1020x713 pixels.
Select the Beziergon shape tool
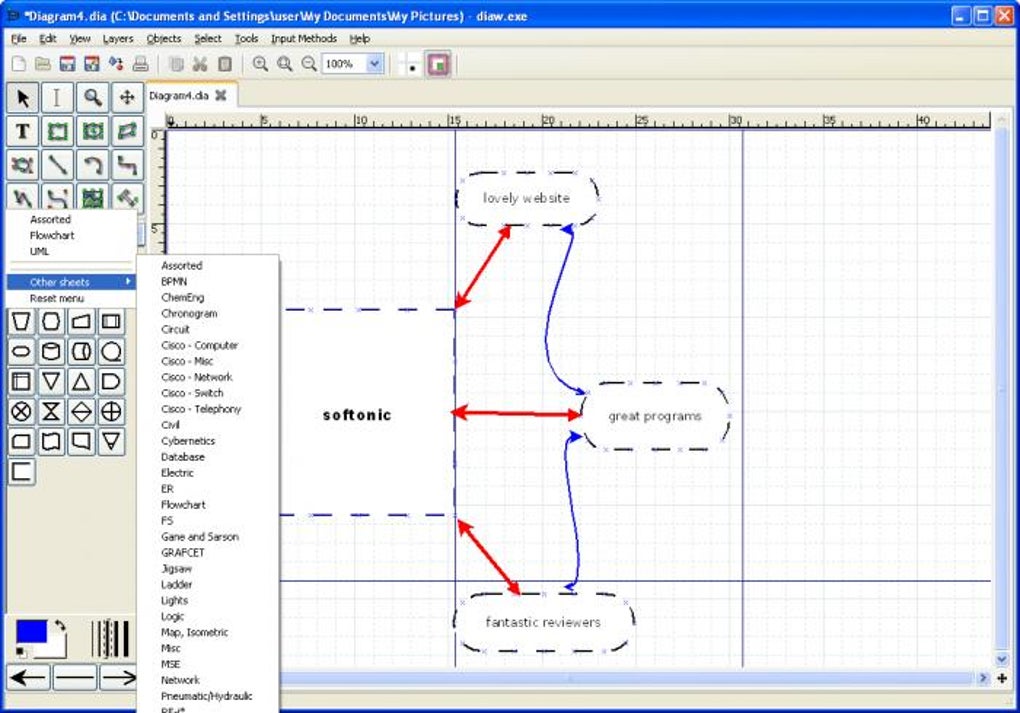coord(23,165)
